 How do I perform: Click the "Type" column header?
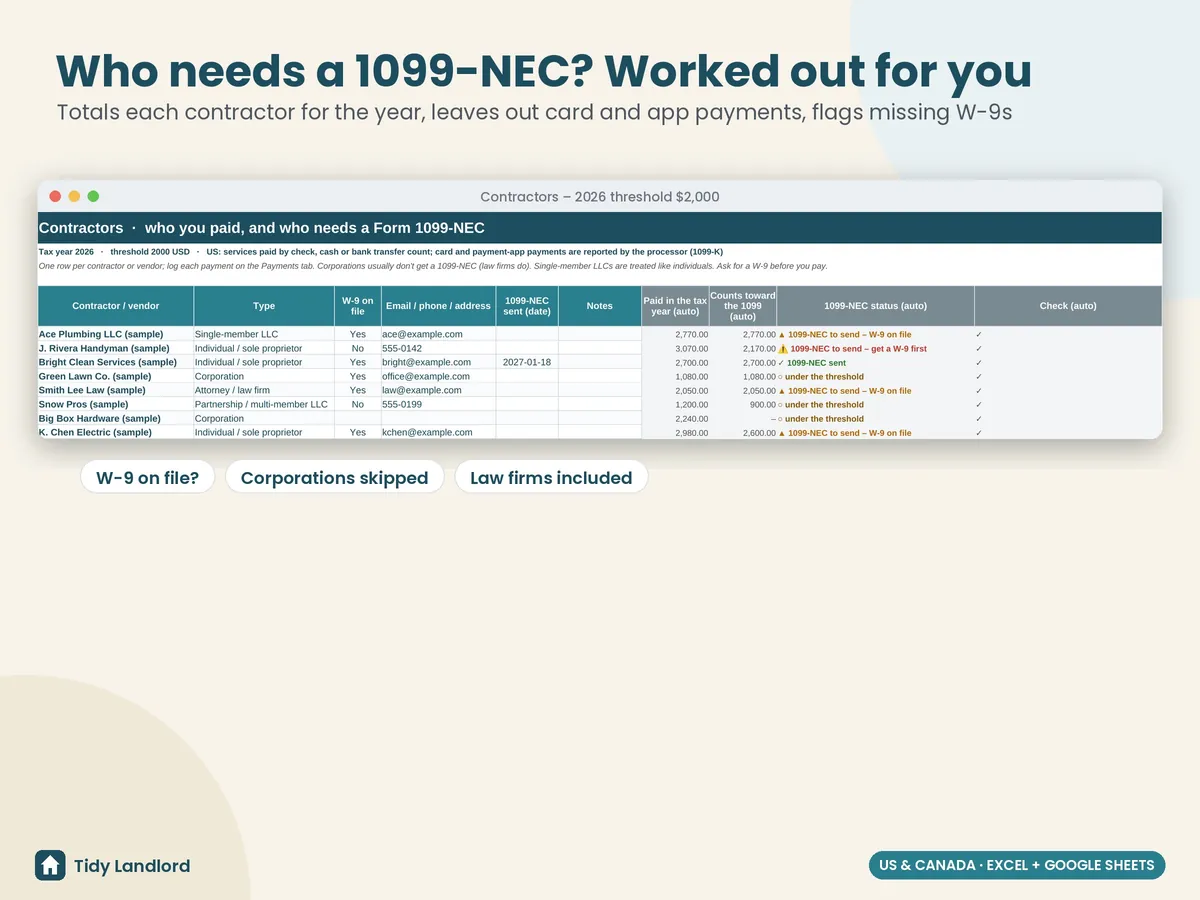click(264, 306)
